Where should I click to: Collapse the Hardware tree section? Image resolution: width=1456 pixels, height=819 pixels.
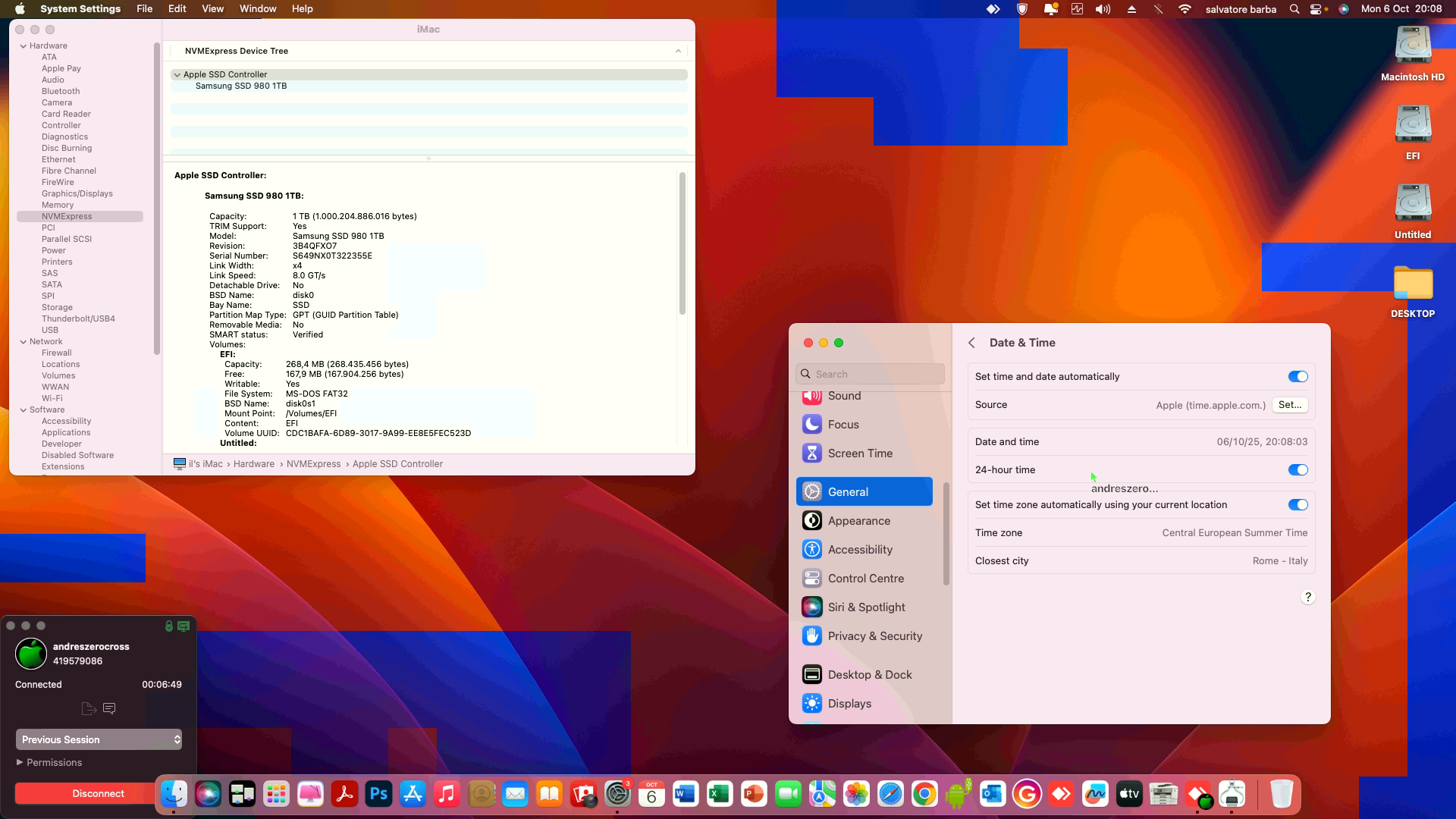coord(23,46)
